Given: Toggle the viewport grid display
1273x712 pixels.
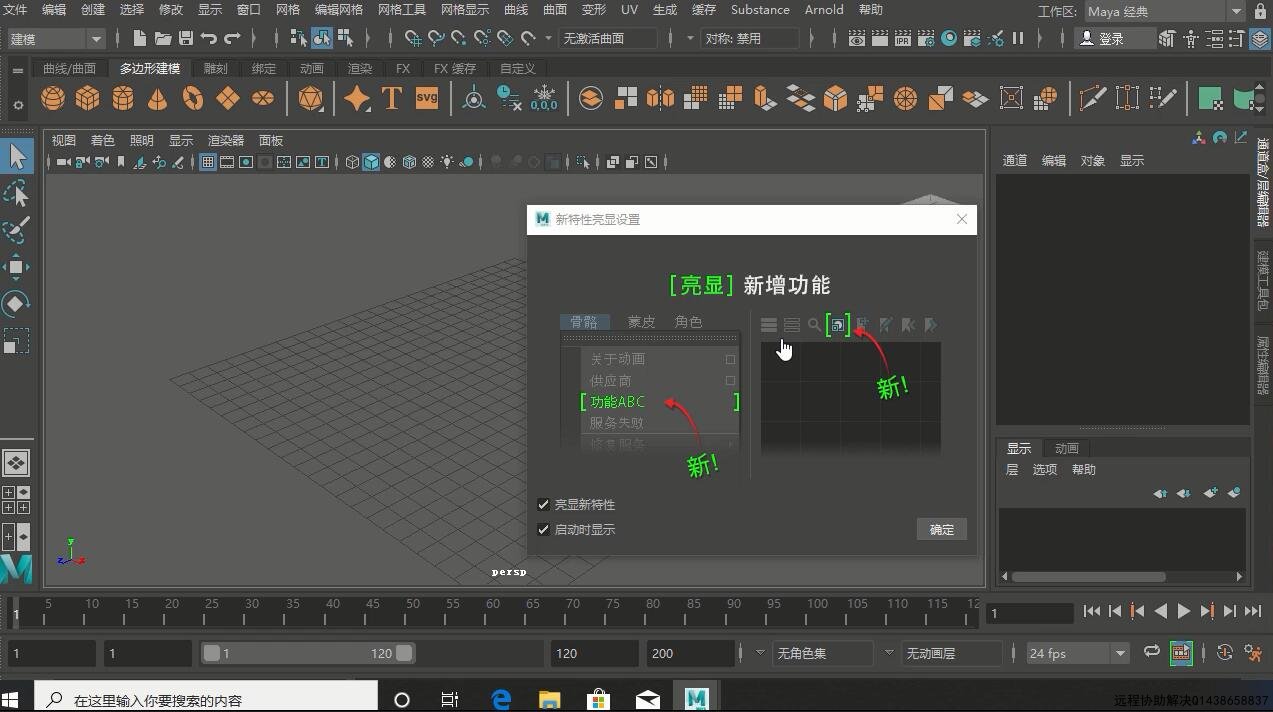Looking at the screenshot, I should pos(208,162).
